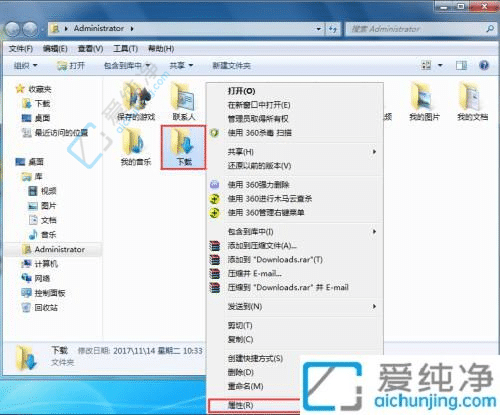Expand the 共享 toolbar dropdown

click(x=181, y=66)
